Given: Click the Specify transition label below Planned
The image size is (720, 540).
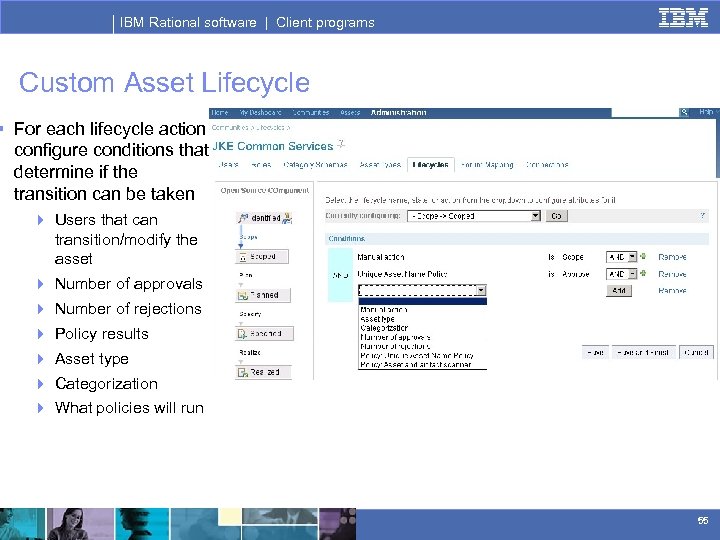Looking at the screenshot, I should tap(250, 314).
